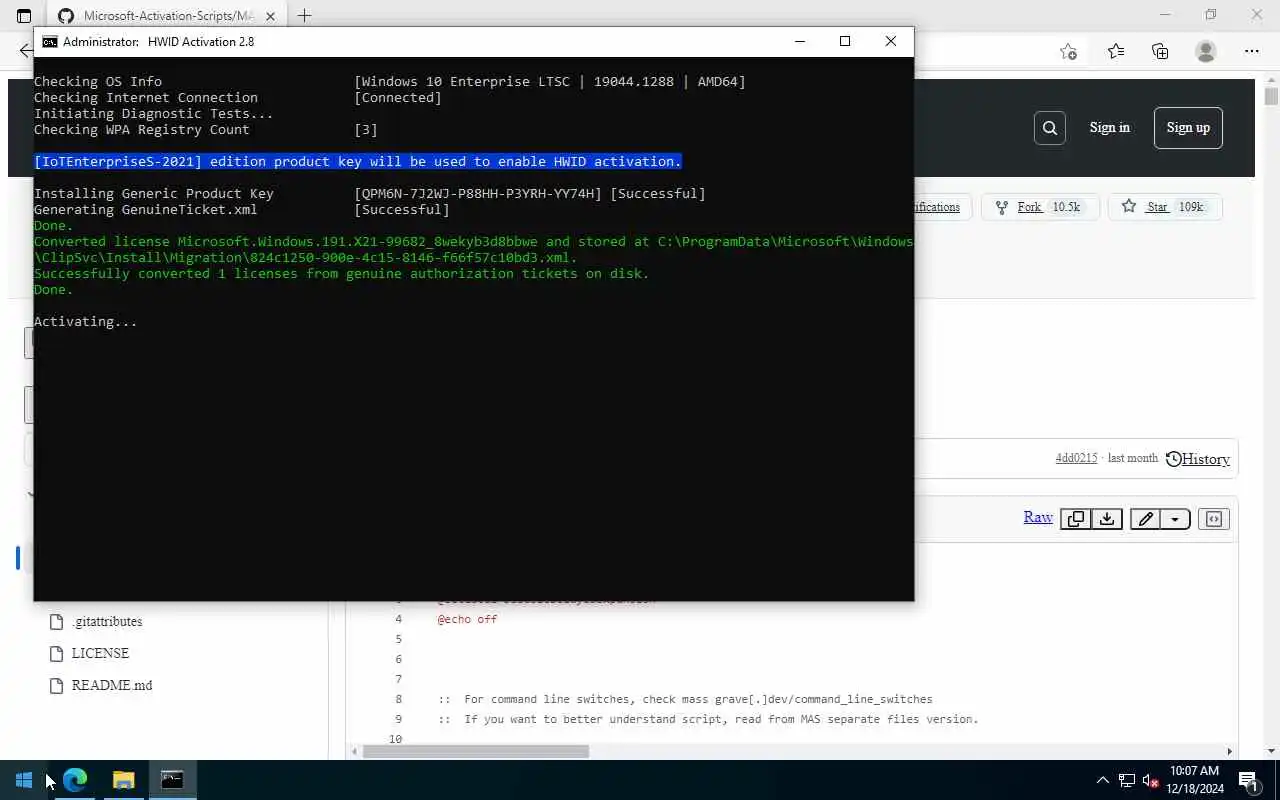
Task: Open a new browser tab
Action: (304, 16)
